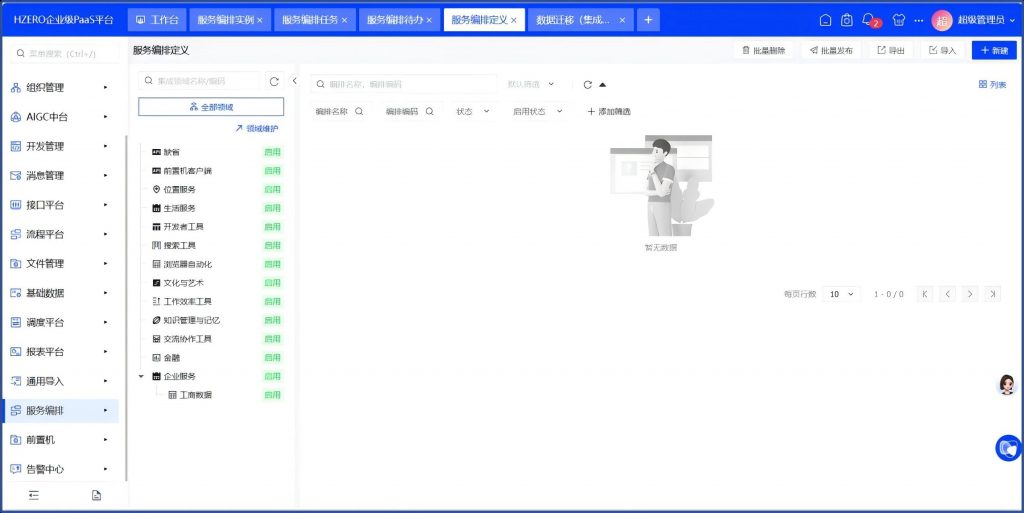Open the floating assistant avatar icon
The width and height of the screenshot is (1024, 513).
coord(1007,385)
